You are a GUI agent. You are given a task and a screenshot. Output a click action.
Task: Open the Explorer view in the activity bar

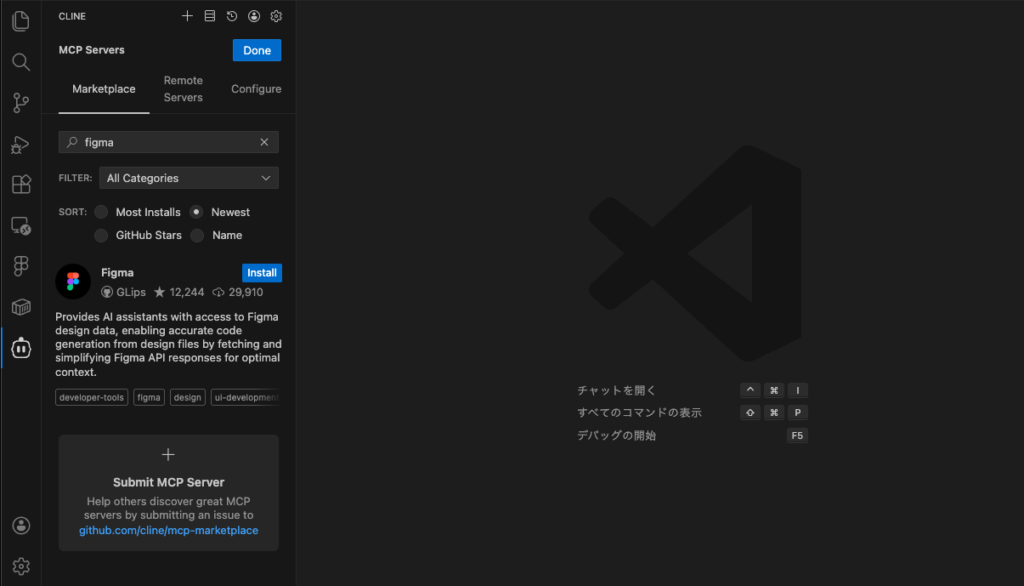[20, 21]
